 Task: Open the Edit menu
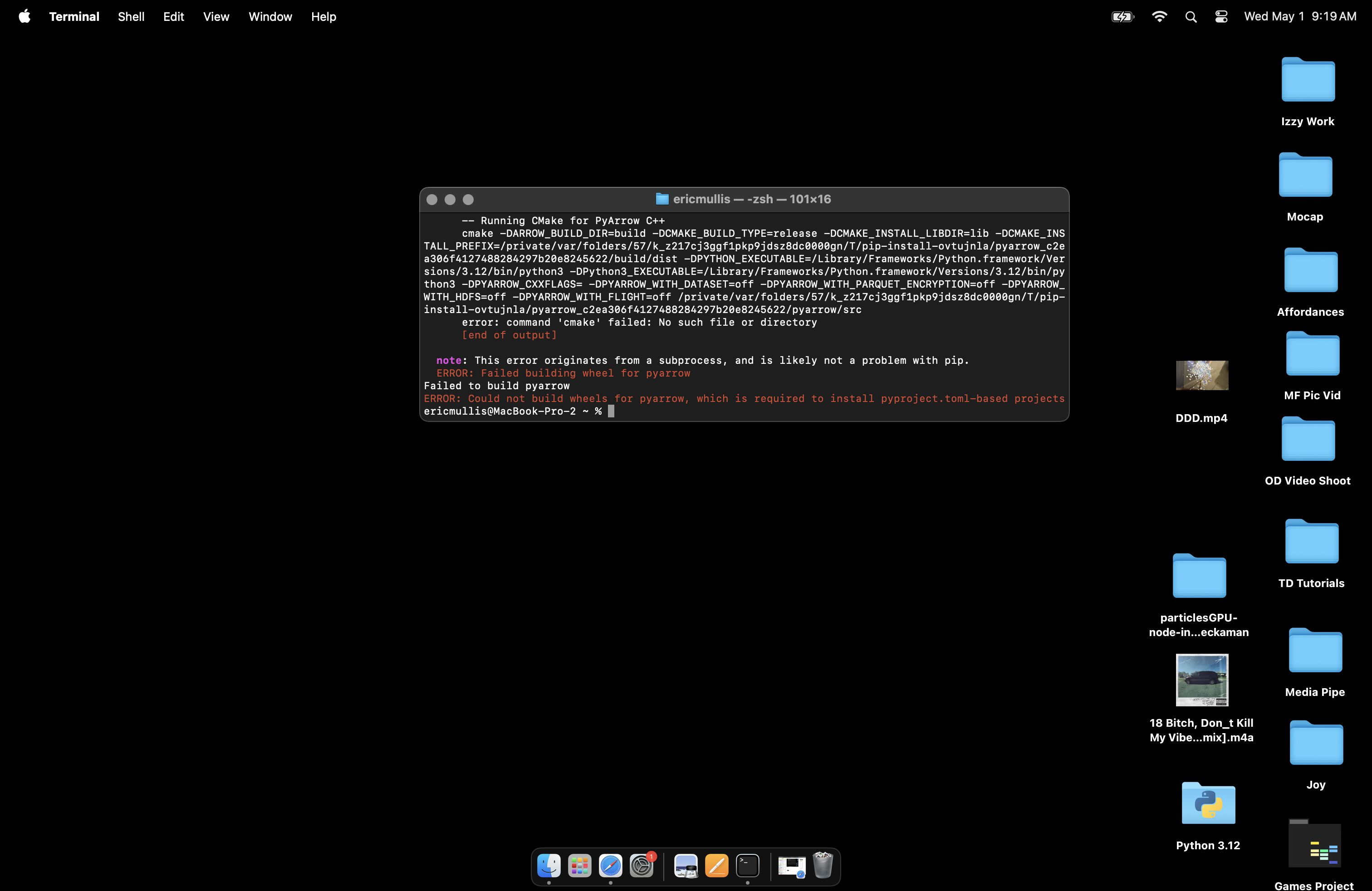[x=173, y=17]
